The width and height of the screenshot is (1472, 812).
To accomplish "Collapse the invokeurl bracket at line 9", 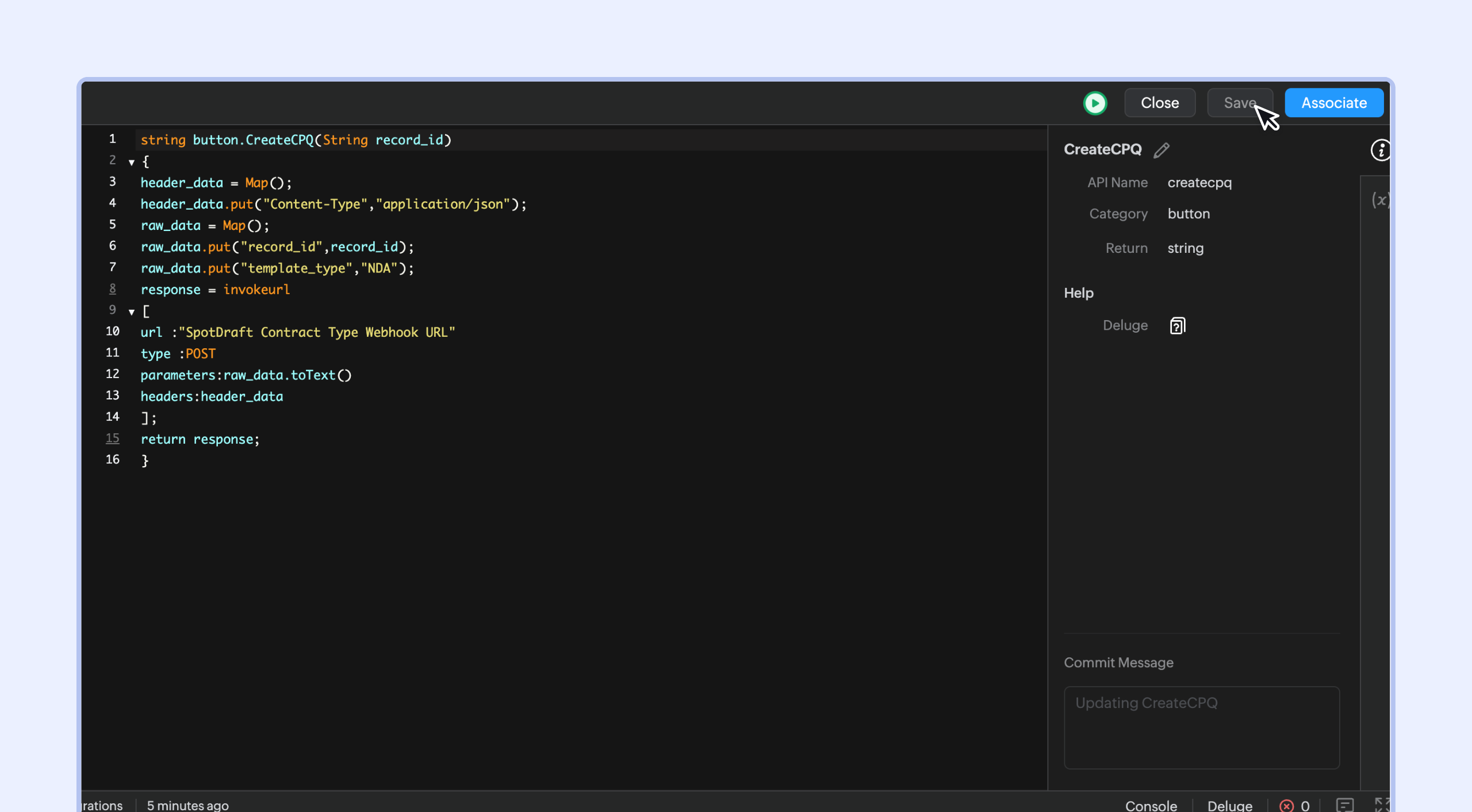I will coord(132,312).
